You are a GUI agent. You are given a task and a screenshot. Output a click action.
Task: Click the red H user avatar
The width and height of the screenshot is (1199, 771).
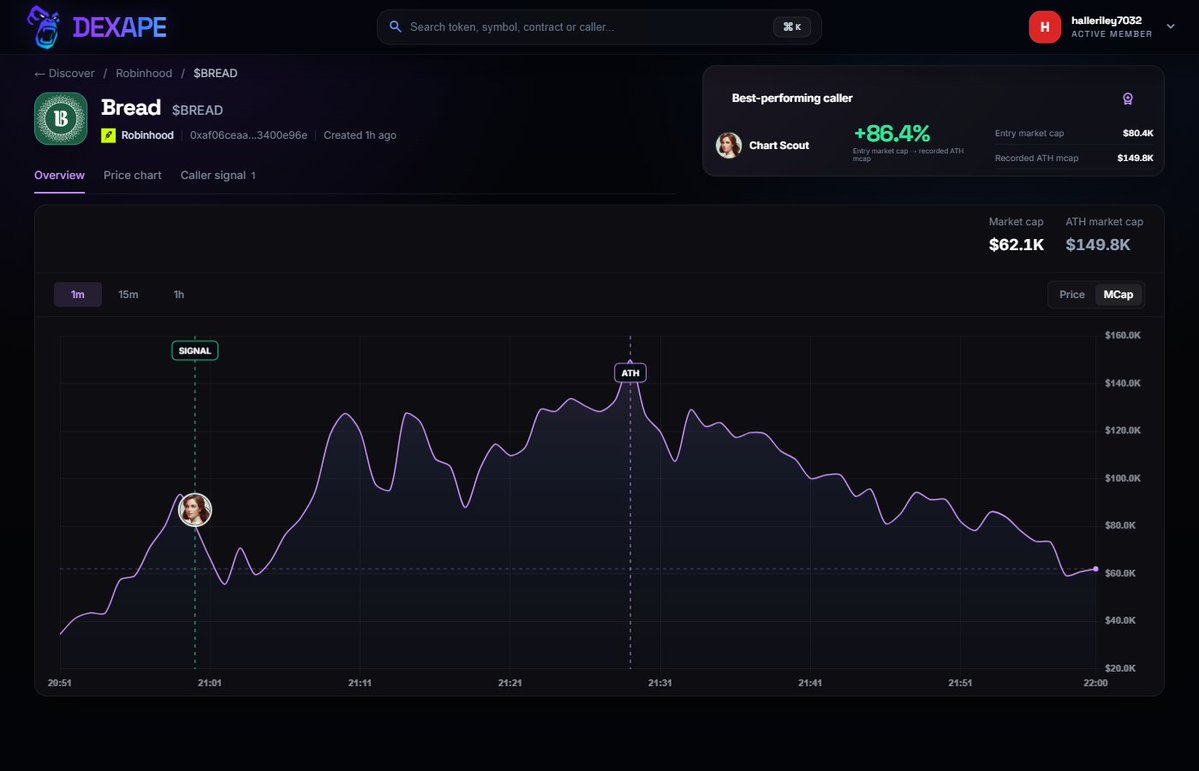tap(1045, 27)
